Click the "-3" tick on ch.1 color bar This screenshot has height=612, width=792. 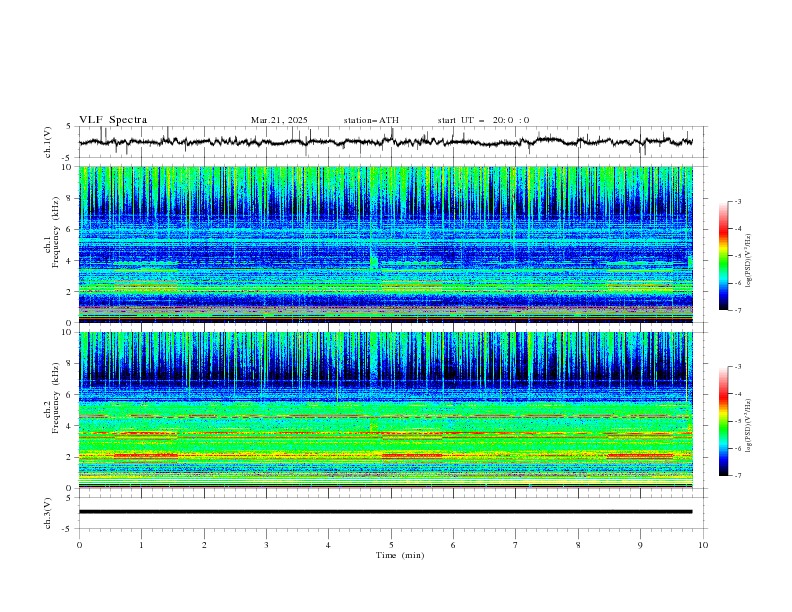click(737, 201)
